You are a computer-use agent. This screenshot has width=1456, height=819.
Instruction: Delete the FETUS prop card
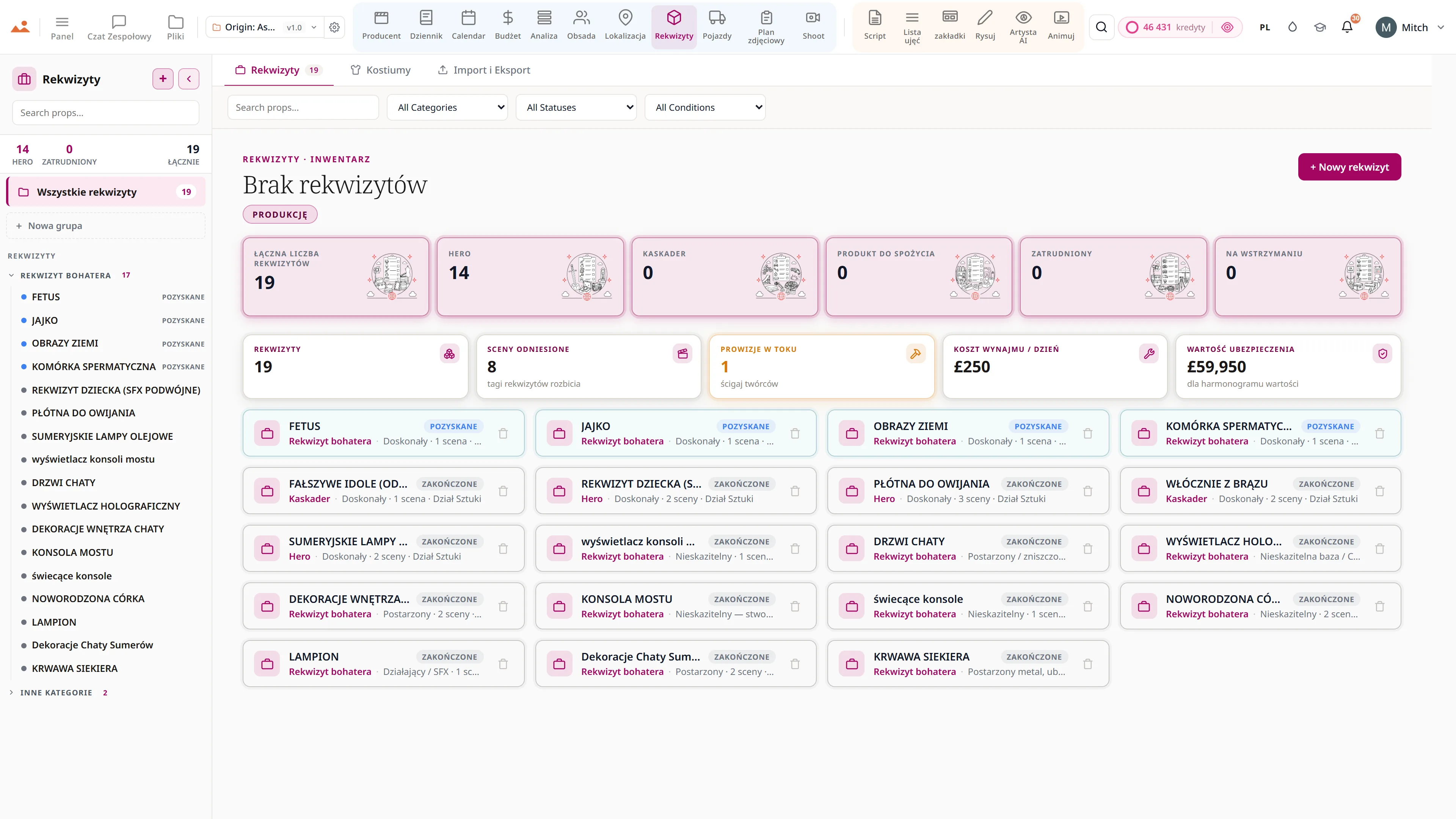(x=503, y=433)
